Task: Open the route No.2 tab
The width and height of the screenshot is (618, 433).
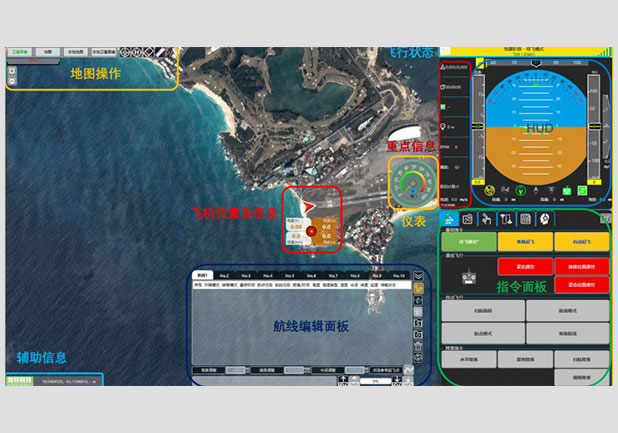Action: 222,275
